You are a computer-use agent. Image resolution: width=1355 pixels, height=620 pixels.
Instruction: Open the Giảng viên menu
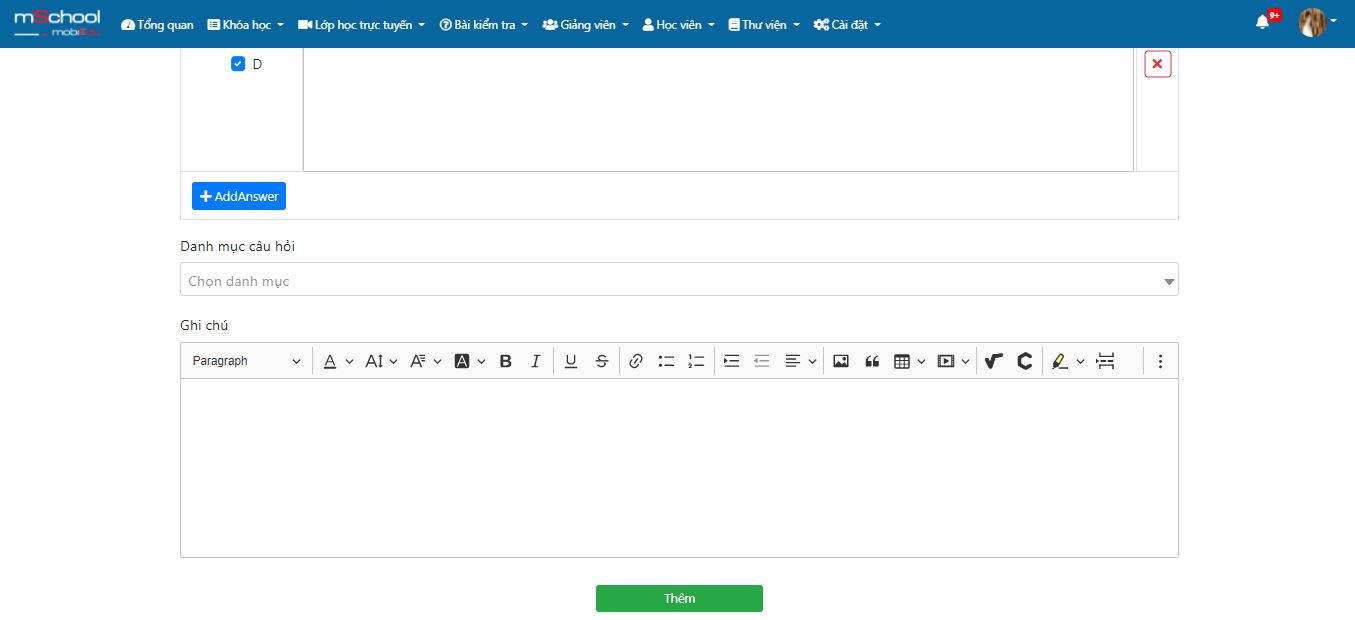(585, 25)
